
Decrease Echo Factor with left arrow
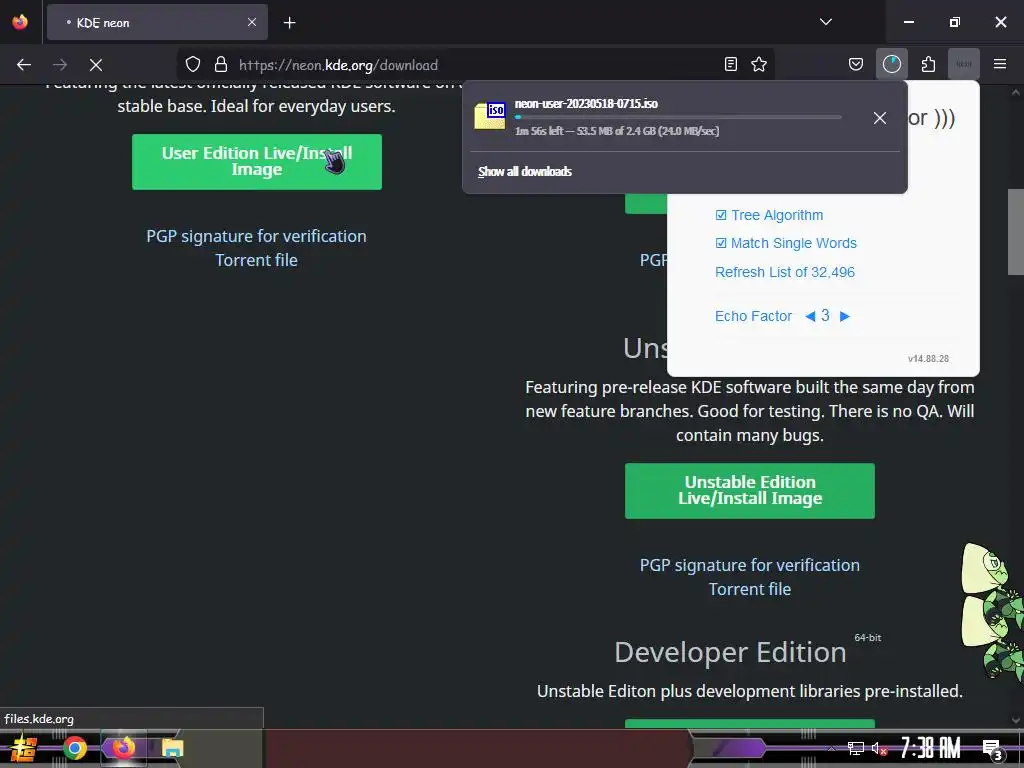[810, 317]
